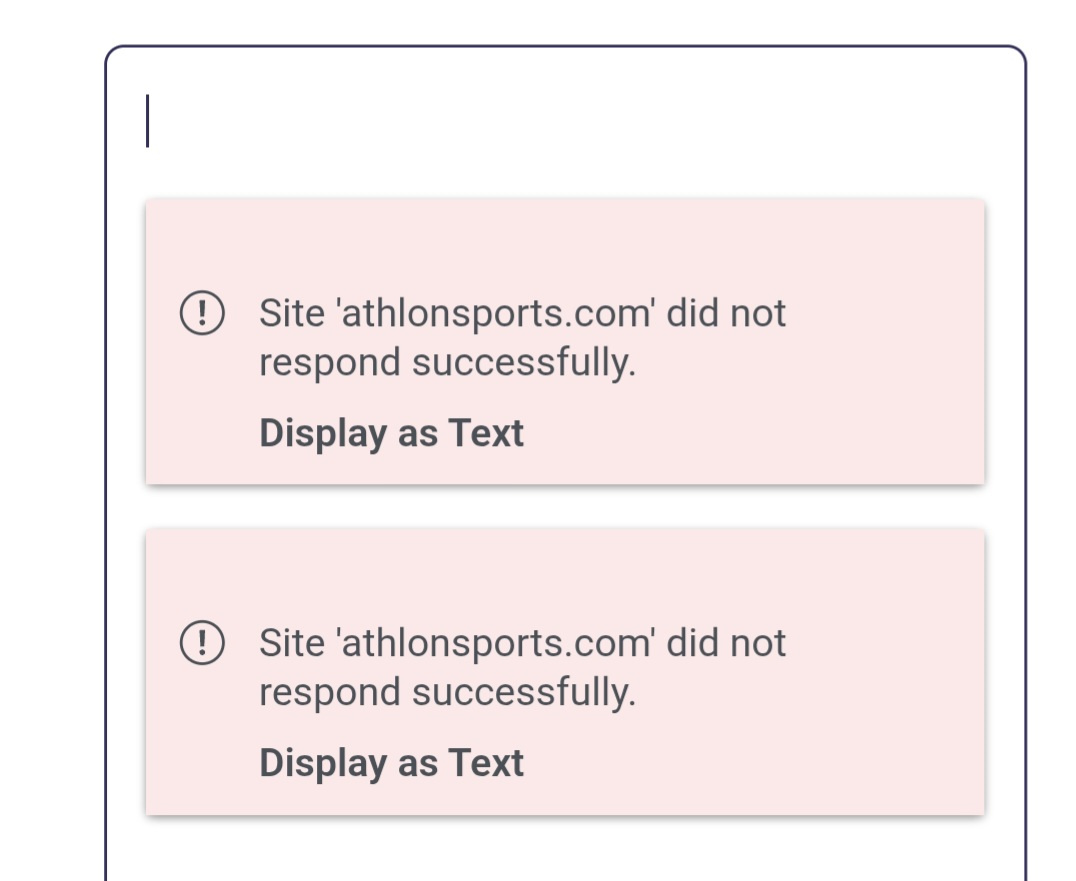Click the lower 'did not respond successfully' message

(522, 667)
